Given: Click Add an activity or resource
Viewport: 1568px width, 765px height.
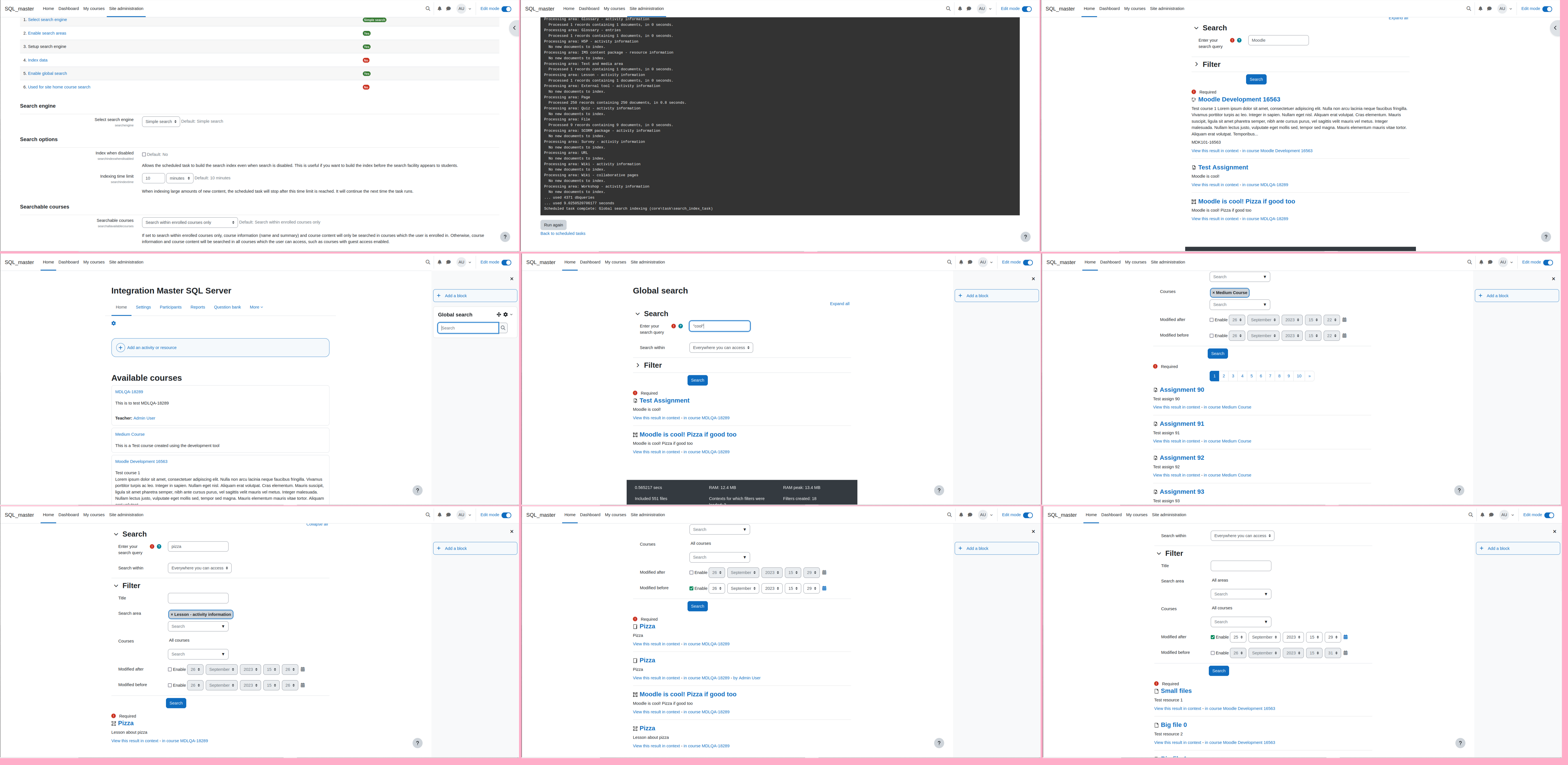Looking at the screenshot, I should pos(220,347).
